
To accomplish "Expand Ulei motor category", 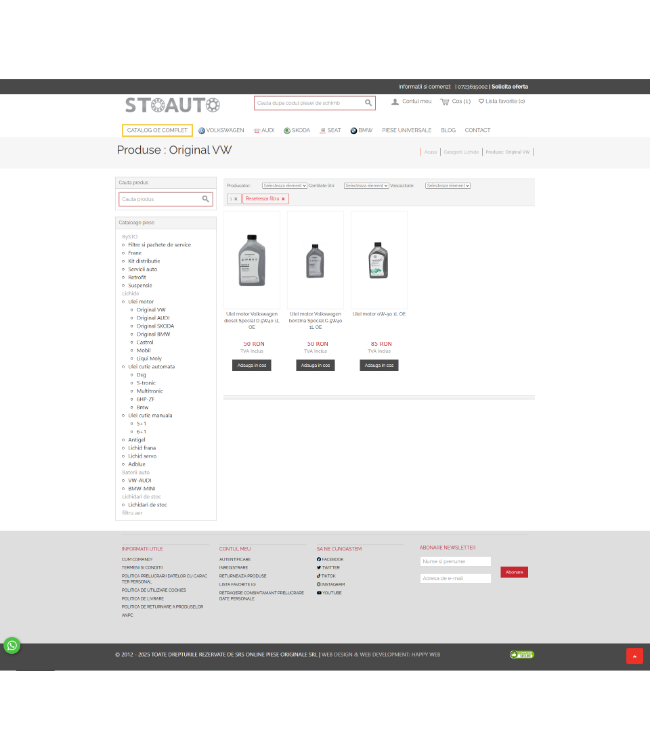I will pyautogui.click(x=141, y=302).
